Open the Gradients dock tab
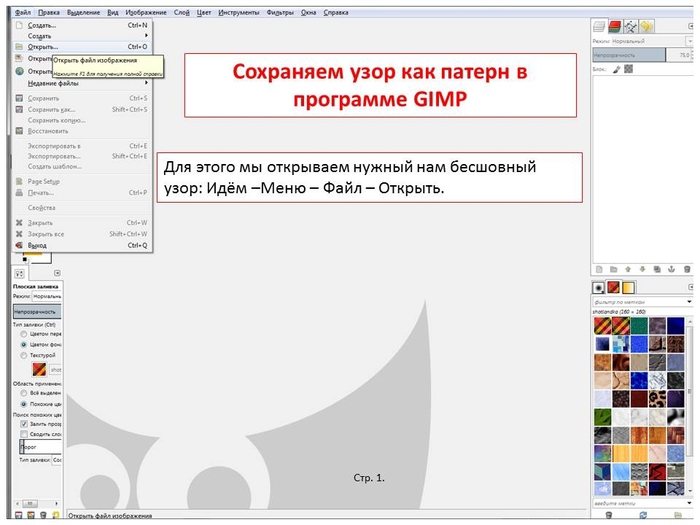The width and height of the screenshot is (700, 525). tap(628, 288)
